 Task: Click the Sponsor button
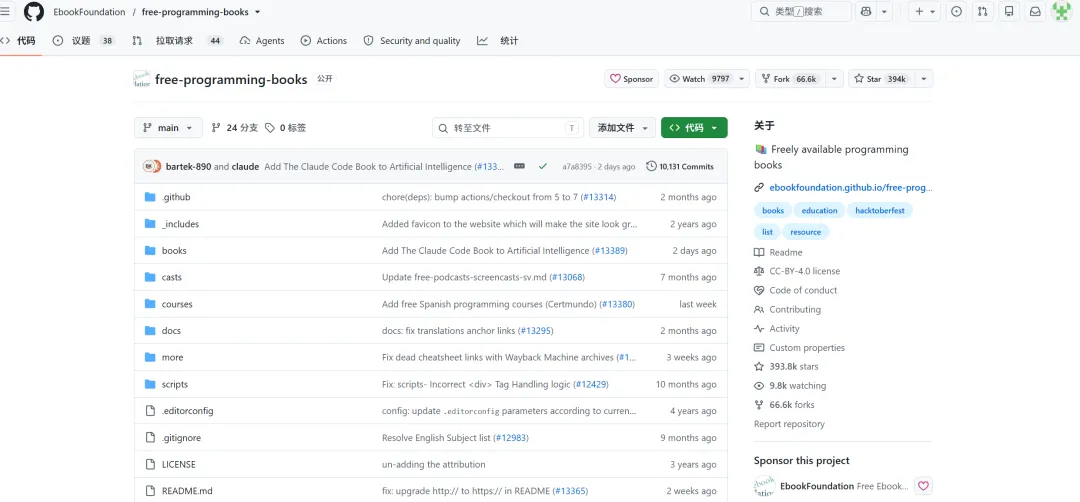[x=632, y=79]
